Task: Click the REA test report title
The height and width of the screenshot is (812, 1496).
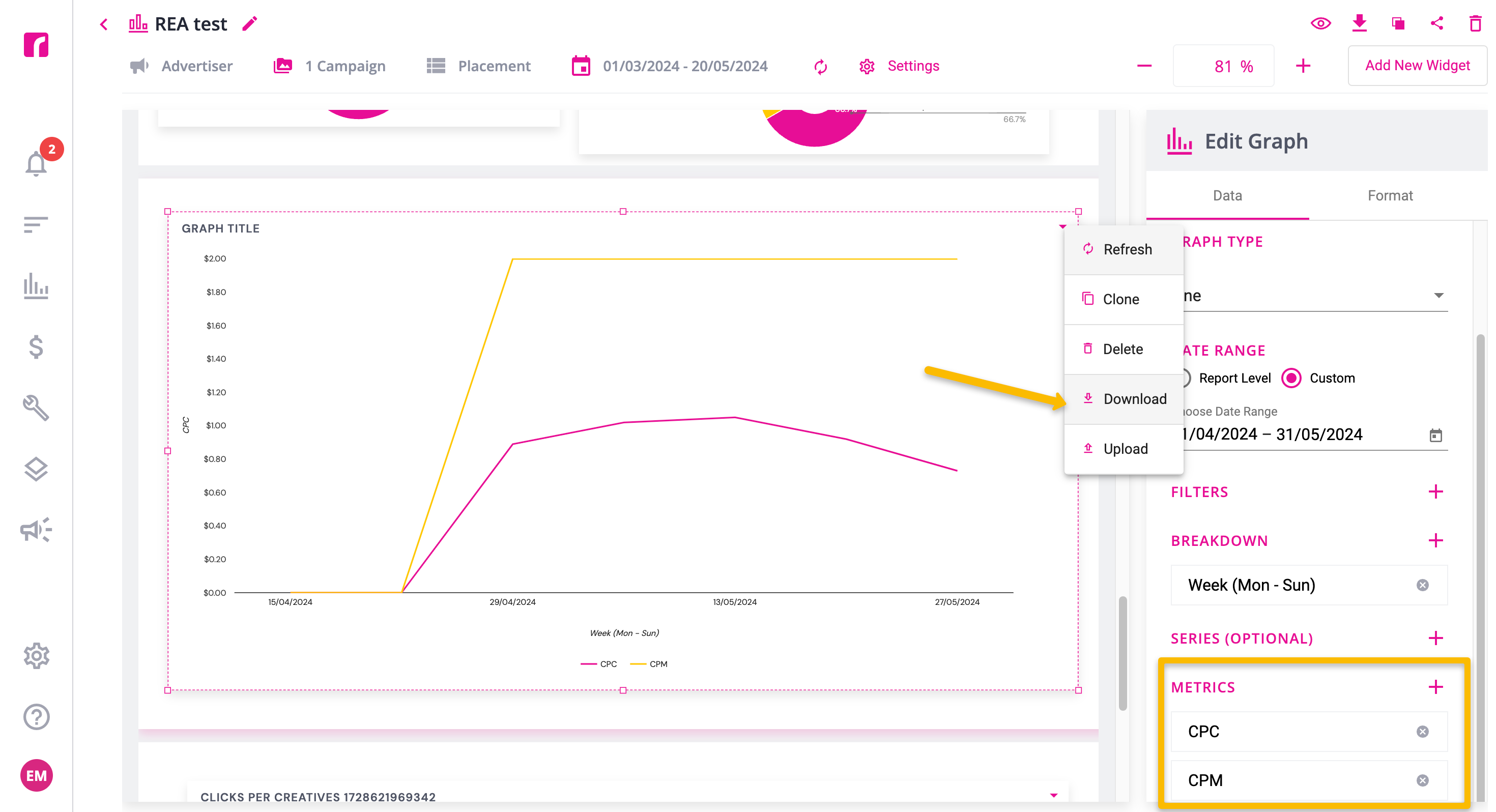Action: (190, 24)
